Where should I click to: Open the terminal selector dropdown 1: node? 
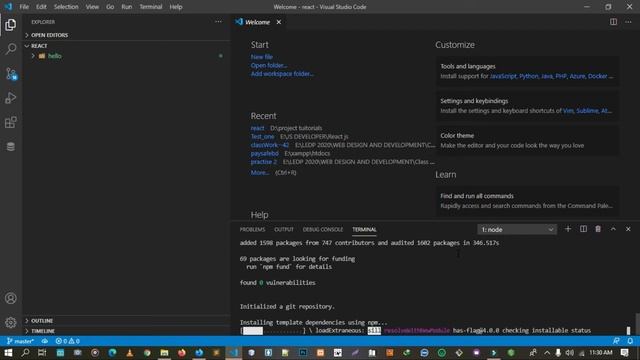(517, 229)
